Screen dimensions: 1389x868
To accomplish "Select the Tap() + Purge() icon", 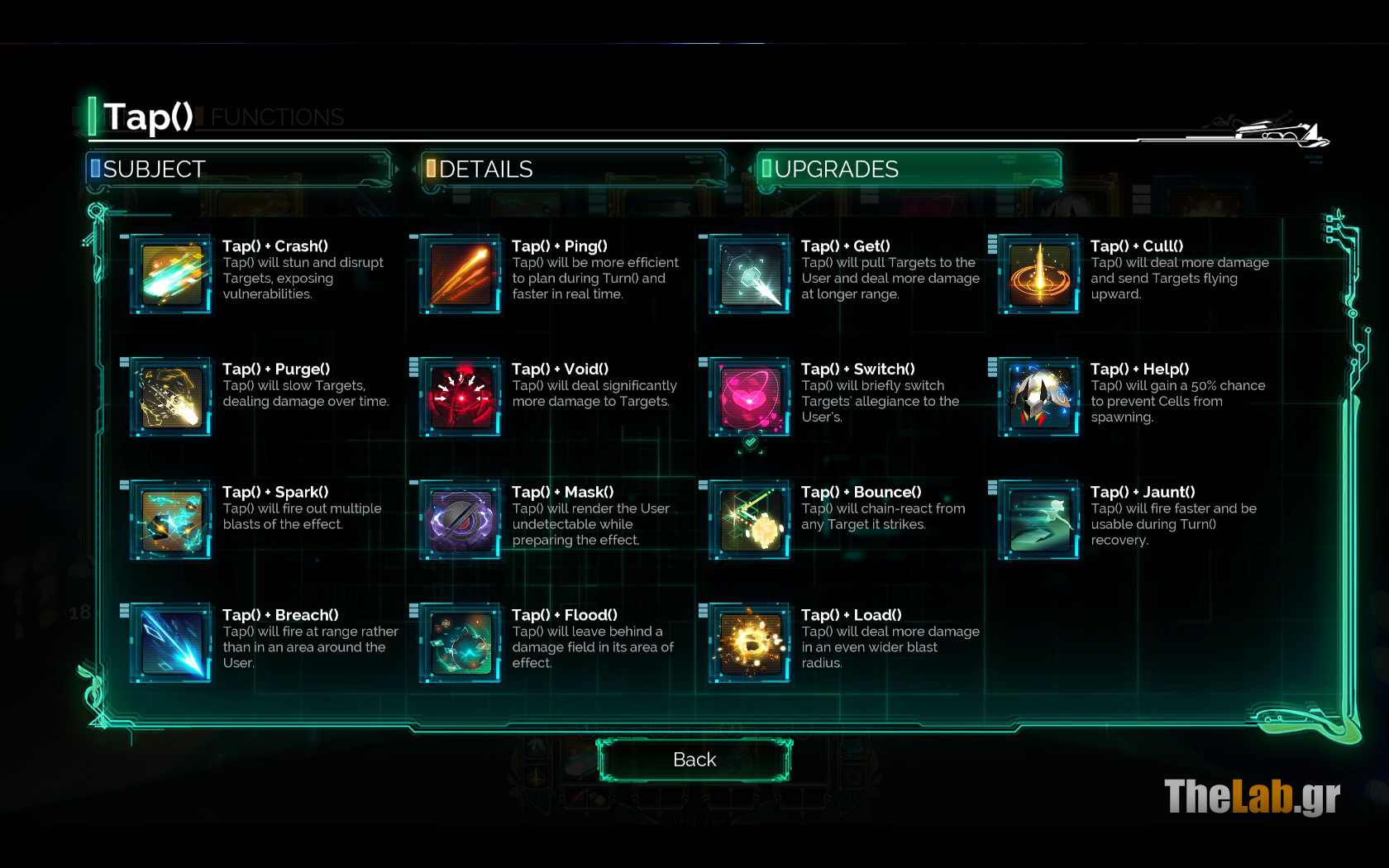I will tap(171, 397).
